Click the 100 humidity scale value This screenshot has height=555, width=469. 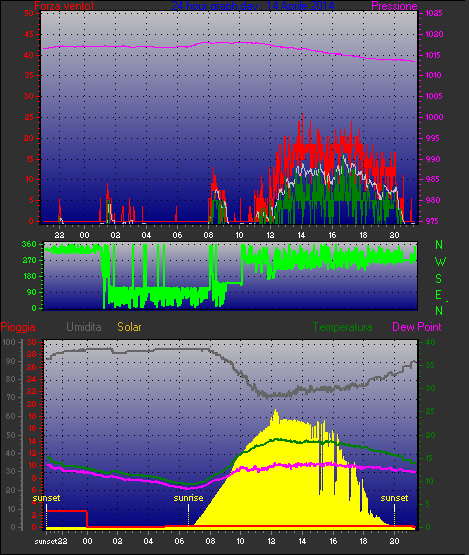tap(9, 342)
